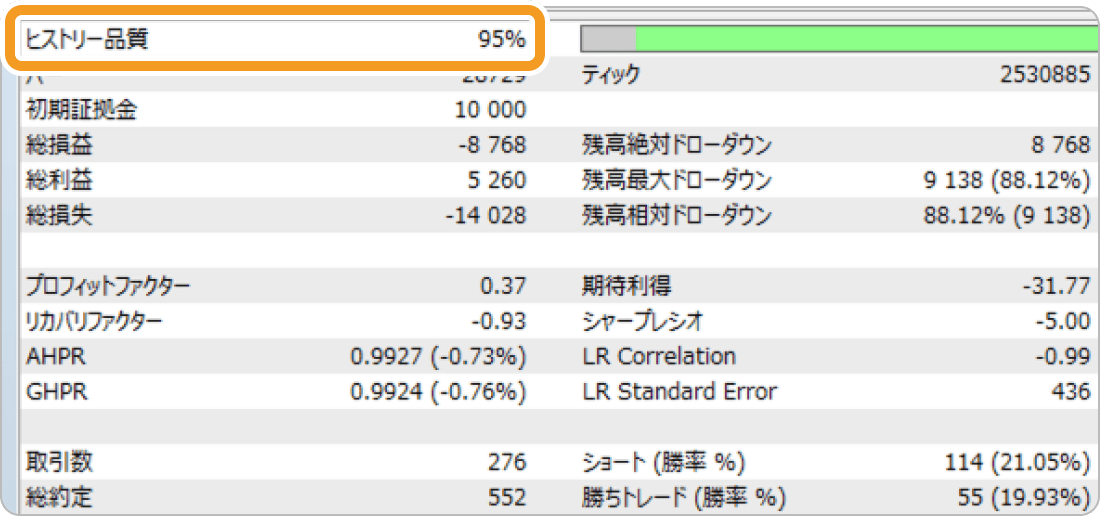Screen dimensions: 1100x516
Task: Click the プロフィットファクター label
Action: pos(107,286)
